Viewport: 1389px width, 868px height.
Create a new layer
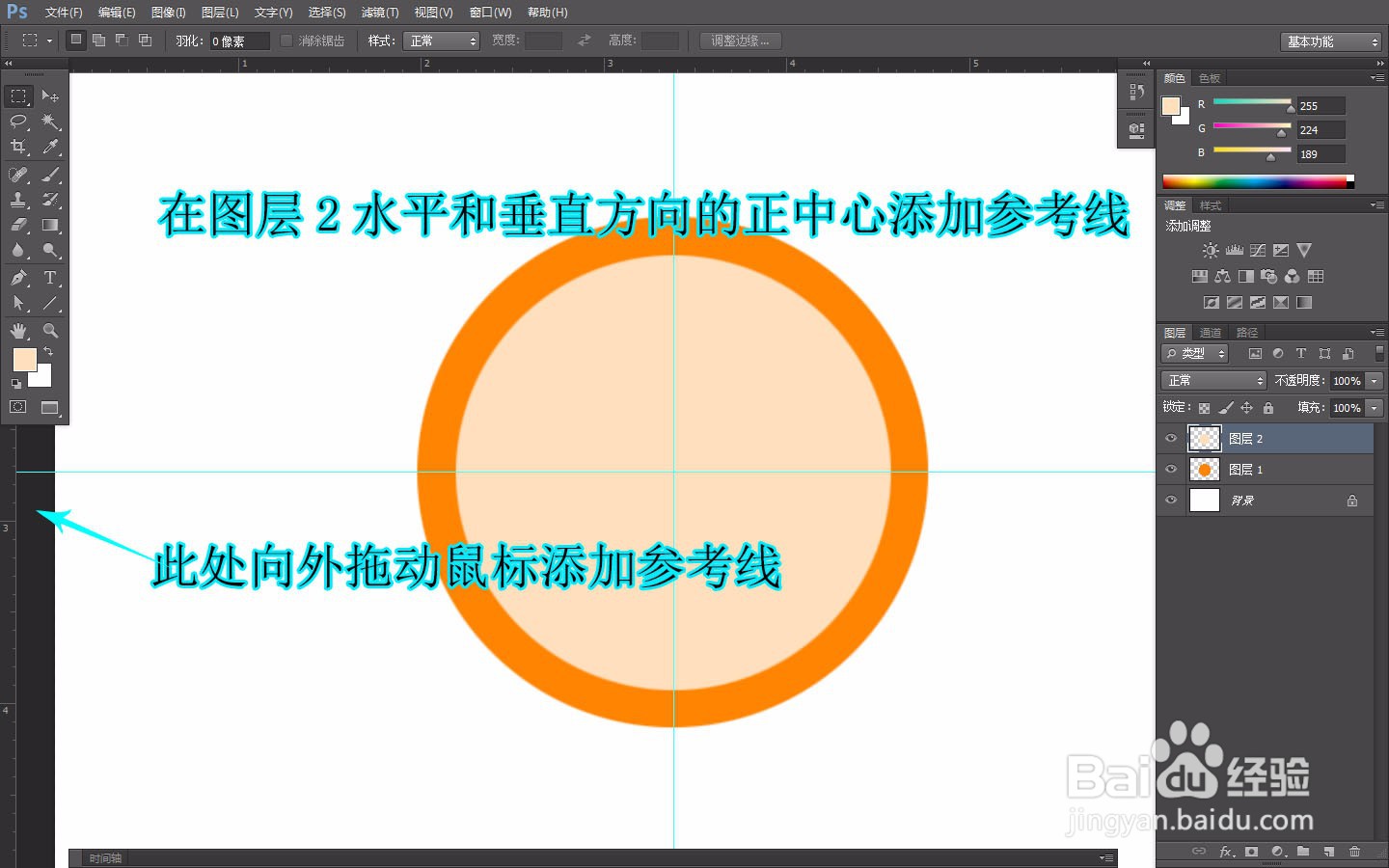pos(1329,852)
